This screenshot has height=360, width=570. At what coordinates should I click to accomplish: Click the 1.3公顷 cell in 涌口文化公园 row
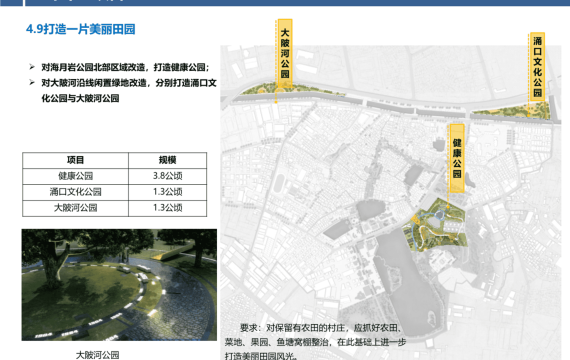(168, 192)
